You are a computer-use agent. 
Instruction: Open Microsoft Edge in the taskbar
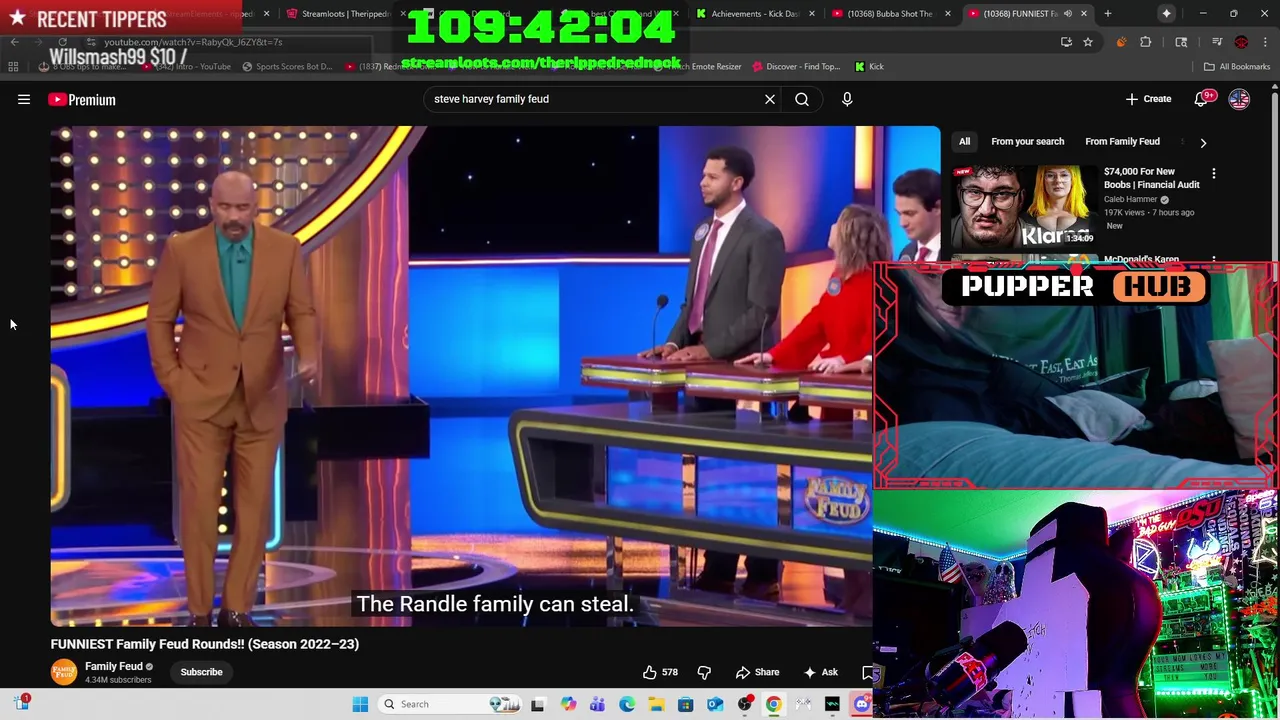point(626,704)
